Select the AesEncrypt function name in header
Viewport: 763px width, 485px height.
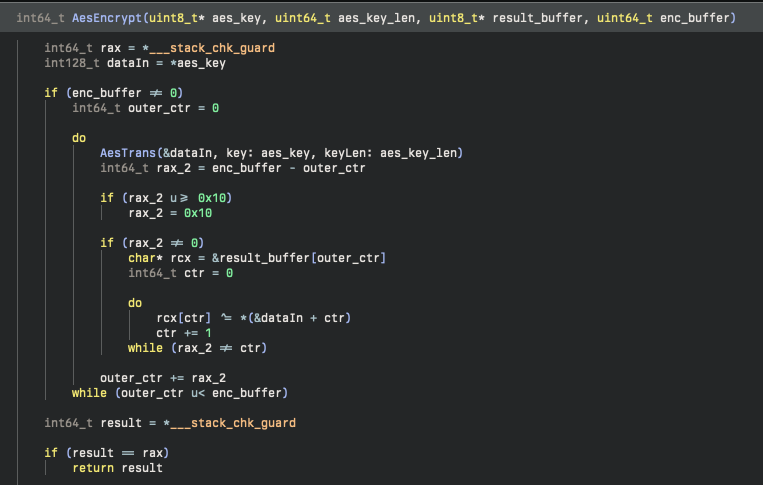click(107, 18)
